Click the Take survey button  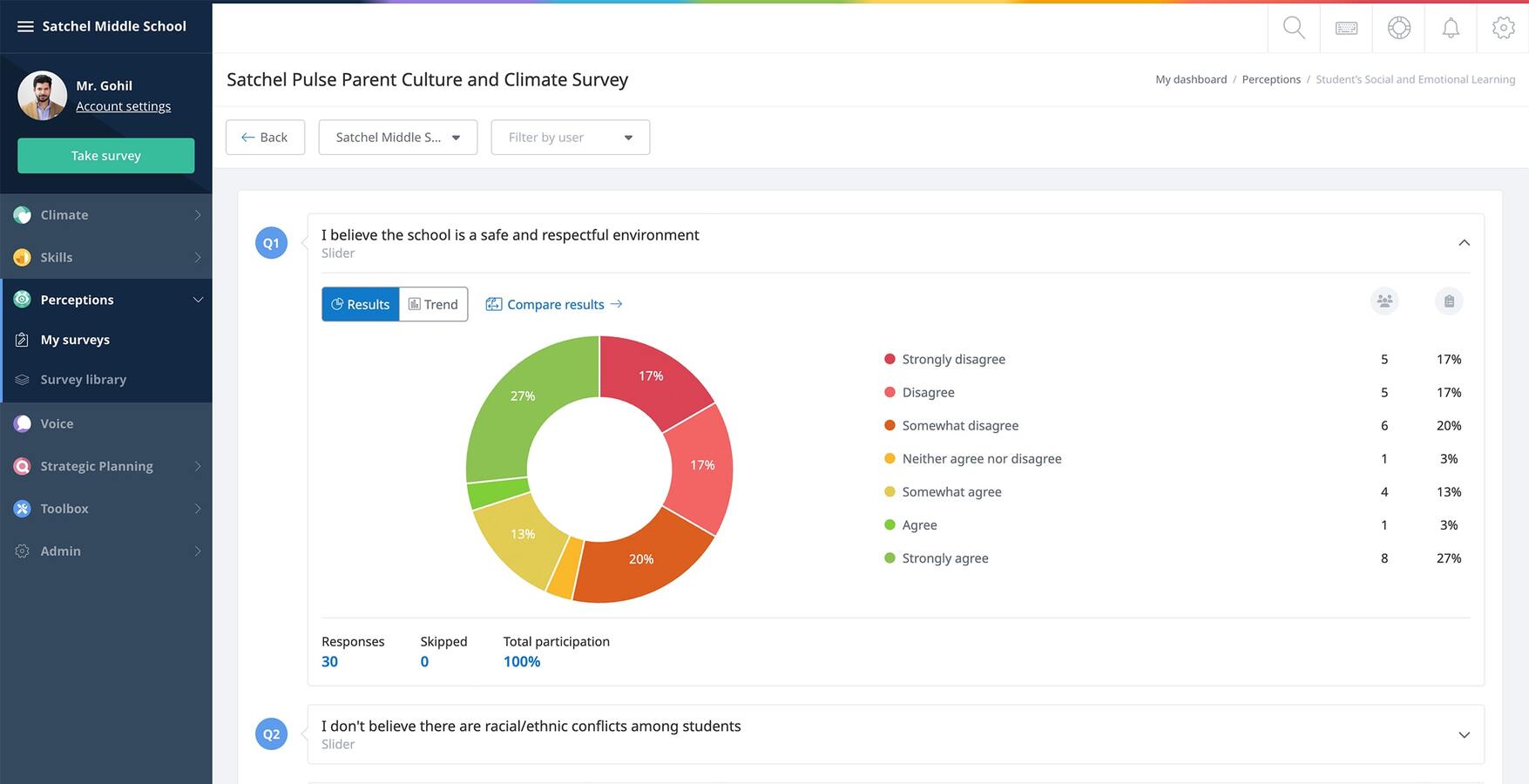[x=106, y=156]
